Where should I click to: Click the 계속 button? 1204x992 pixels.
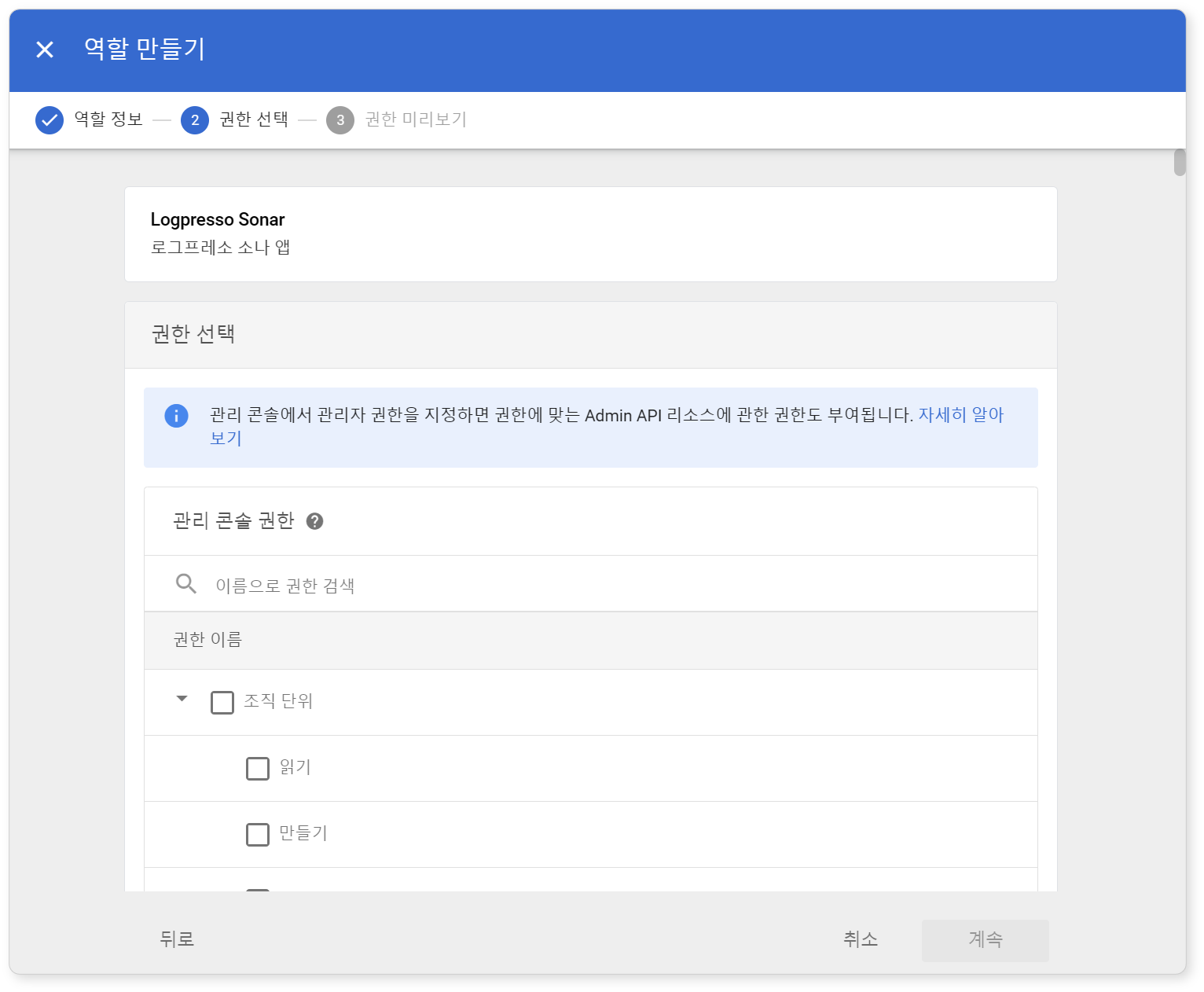(986, 940)
